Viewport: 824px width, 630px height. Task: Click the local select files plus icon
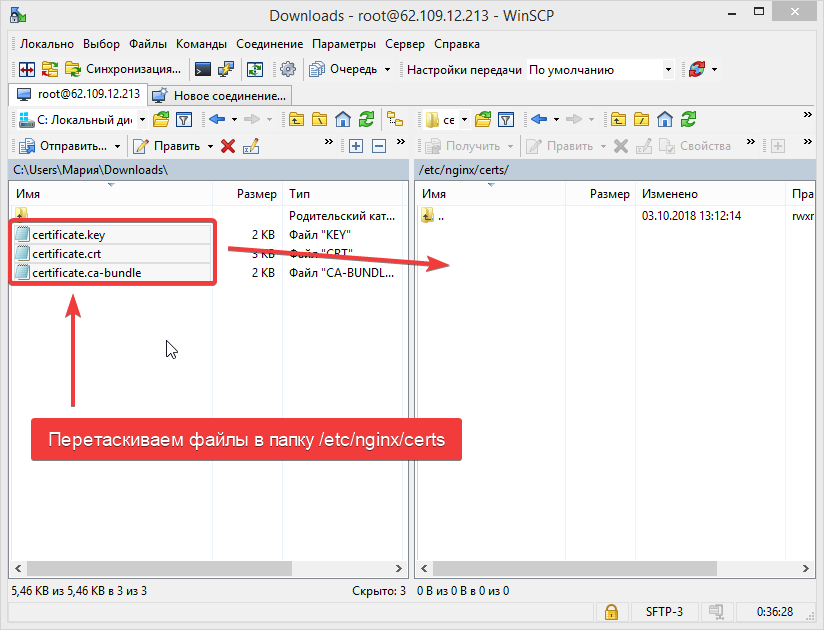[x=356, y=146]
